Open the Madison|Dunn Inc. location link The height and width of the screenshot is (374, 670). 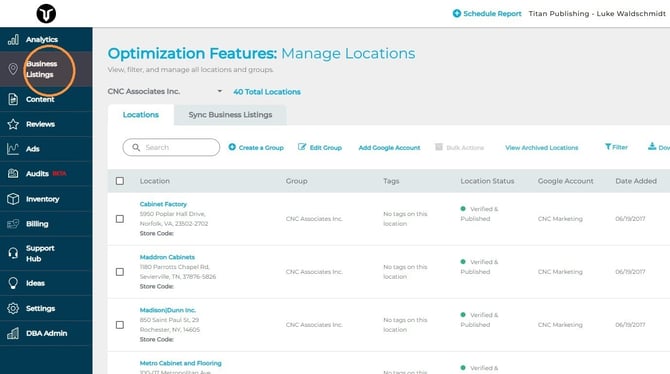click(x=168, y=310)
